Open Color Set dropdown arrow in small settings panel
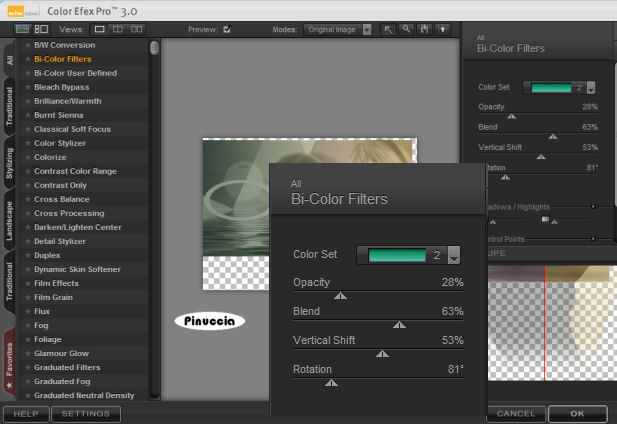This screenshot has width=617, height=424. 590,88
